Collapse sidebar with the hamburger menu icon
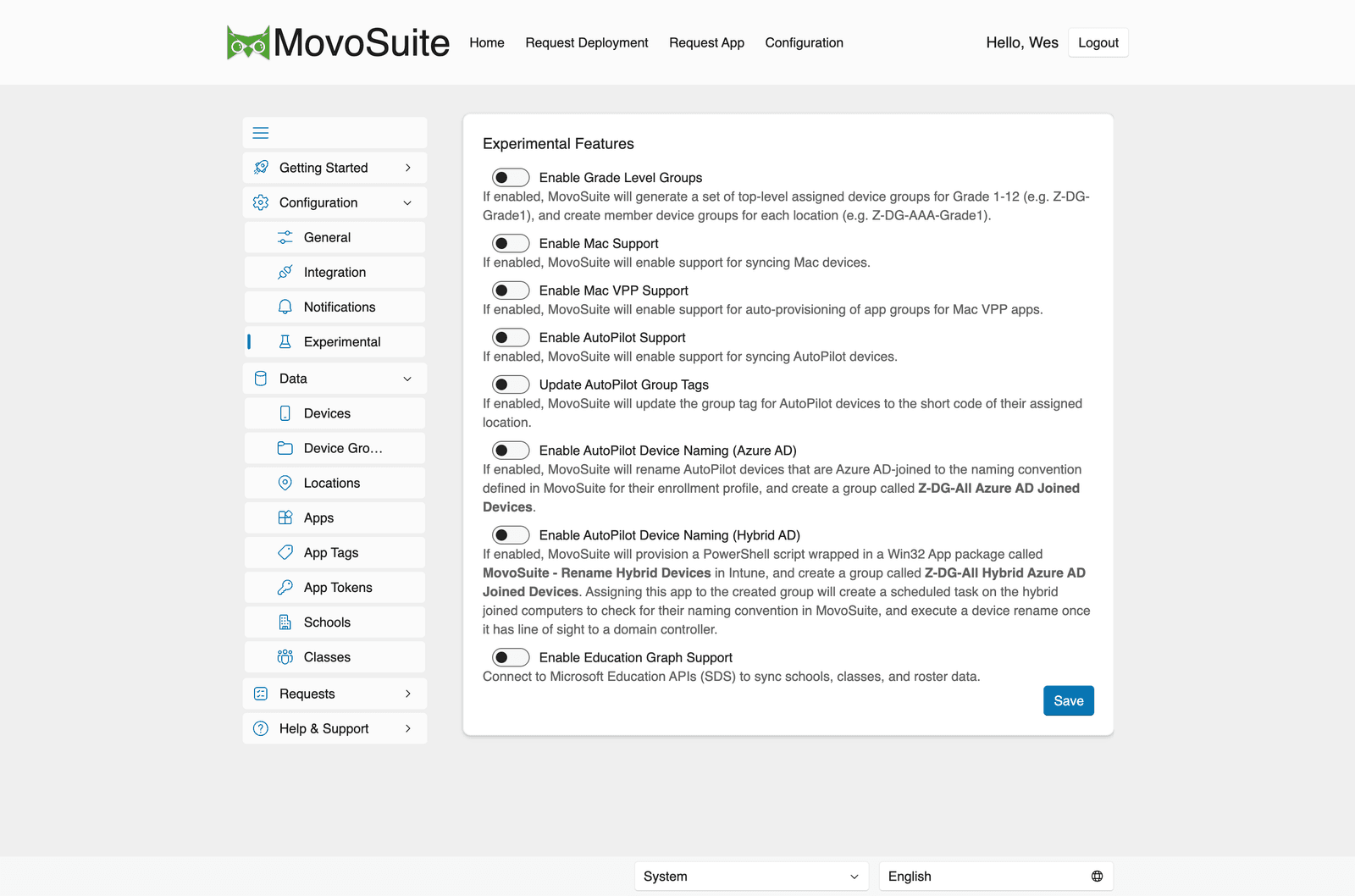Screen dimensions: 1355x896 click(x=261, y=133)
